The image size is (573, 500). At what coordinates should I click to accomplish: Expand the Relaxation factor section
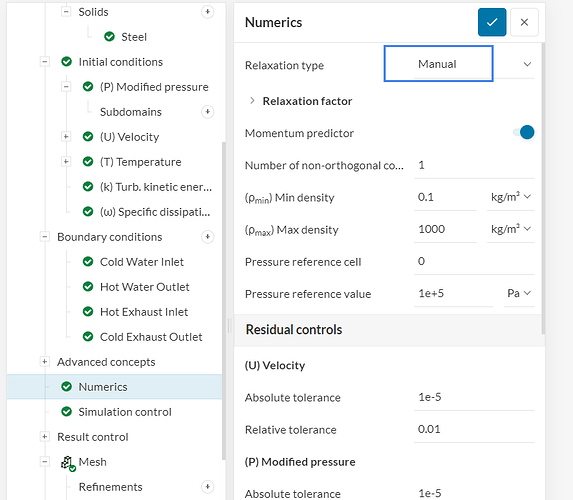tap(252, 101)
